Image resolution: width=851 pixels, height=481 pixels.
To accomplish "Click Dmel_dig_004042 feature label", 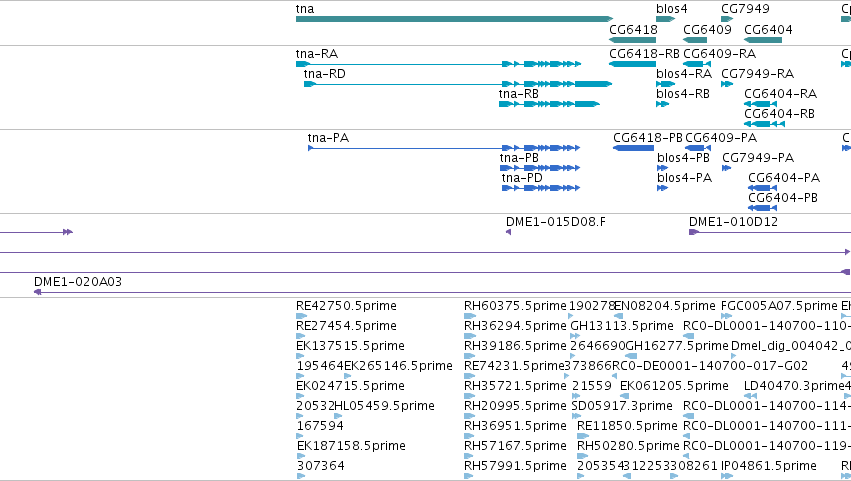I will pos(791,346).
